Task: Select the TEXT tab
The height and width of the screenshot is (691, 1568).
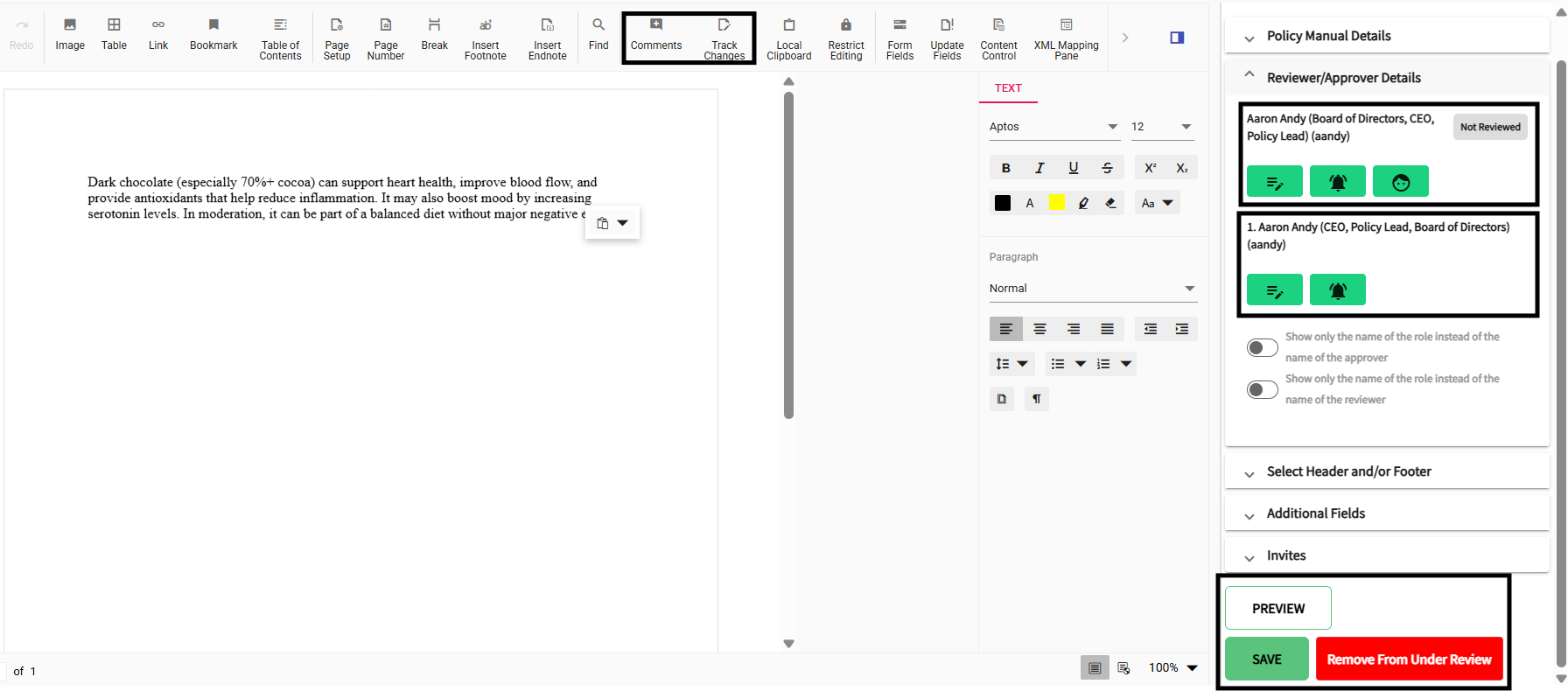Action: click(x=1008, y=88)
